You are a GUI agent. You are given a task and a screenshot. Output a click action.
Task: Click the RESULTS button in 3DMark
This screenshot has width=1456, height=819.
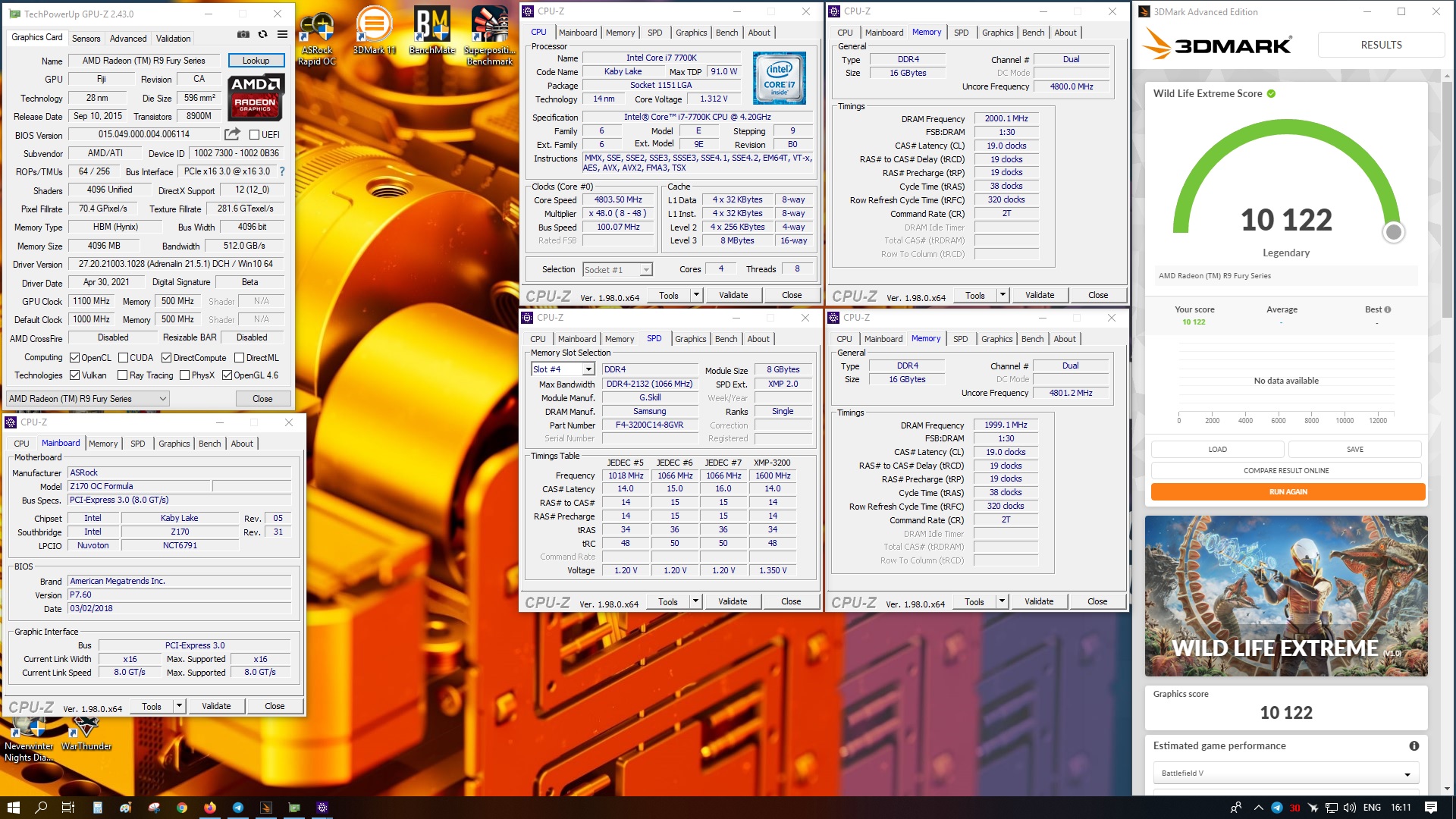(x=1381, y=45)
